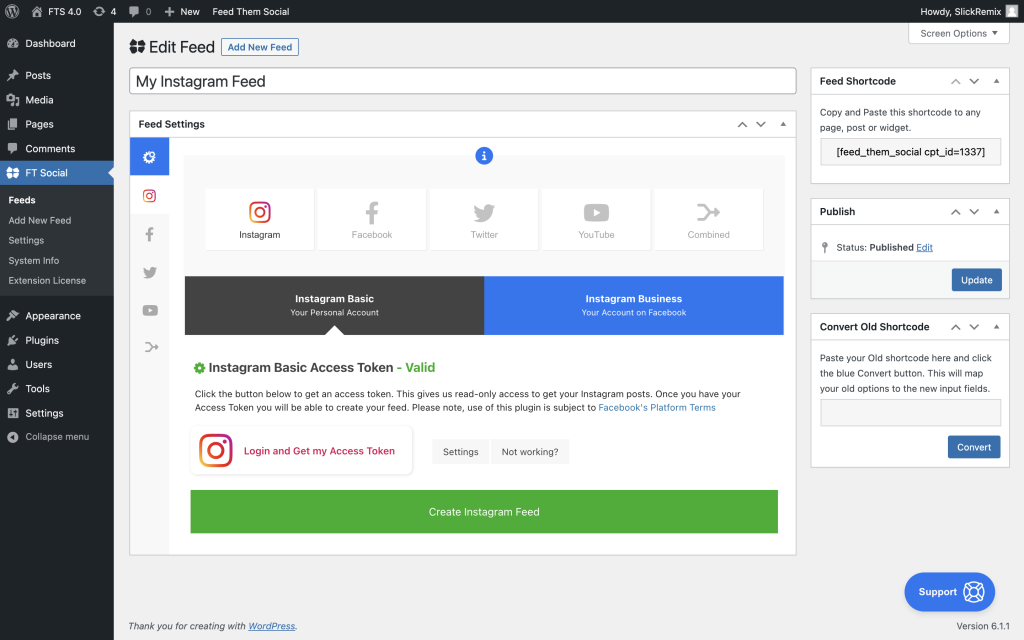Image resolution: width=1024 pixels, height=640 pixels.
Task: Open the FTS 4.0 site home link
Action: pyautogui.click(x=56, y=11)
